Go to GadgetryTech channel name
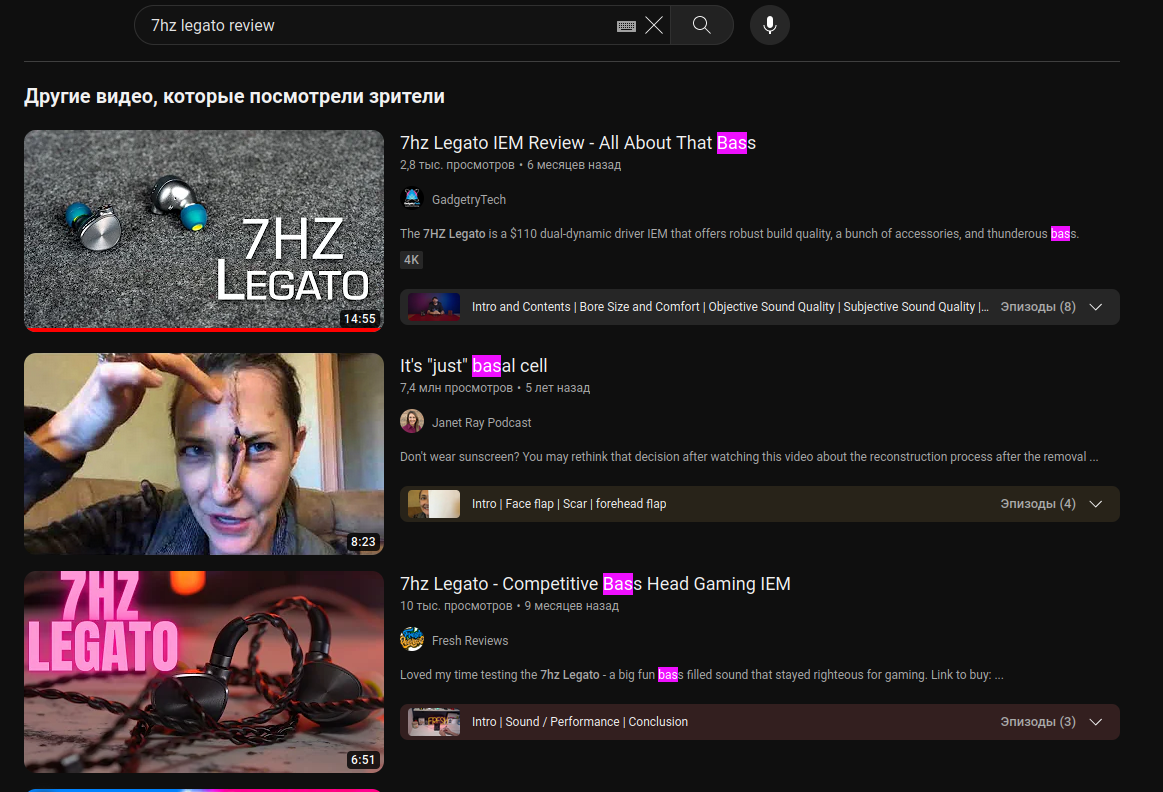The height and width of the screenshot is (792, 1163). [x=469, y=199]
